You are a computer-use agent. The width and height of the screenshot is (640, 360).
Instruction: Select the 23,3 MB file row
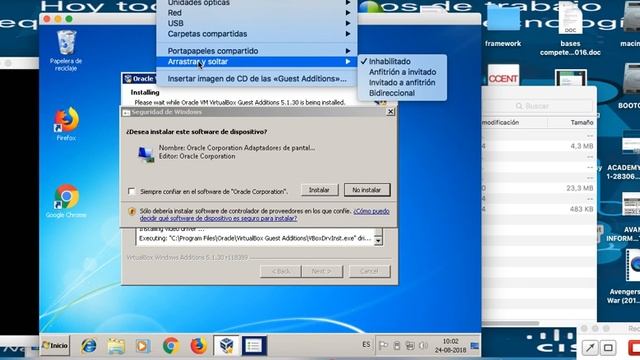coord(539,188)
